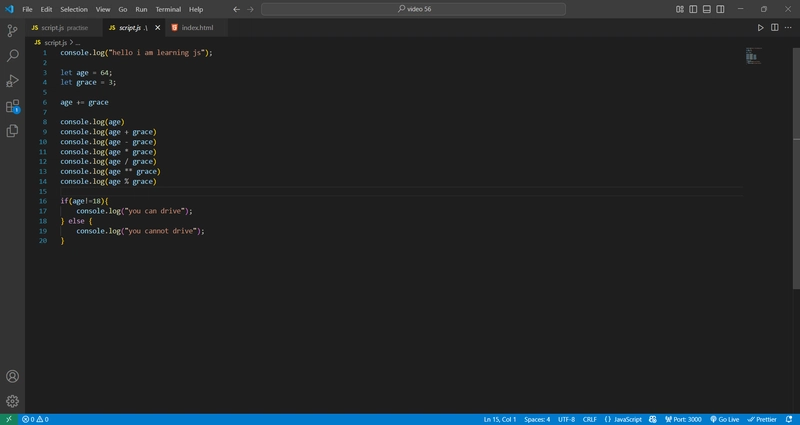The height and width of the screenshot is (425, 800).
Task: Click the 'age += grace' line
Action: pyautogui.click(x=84, y=102)
